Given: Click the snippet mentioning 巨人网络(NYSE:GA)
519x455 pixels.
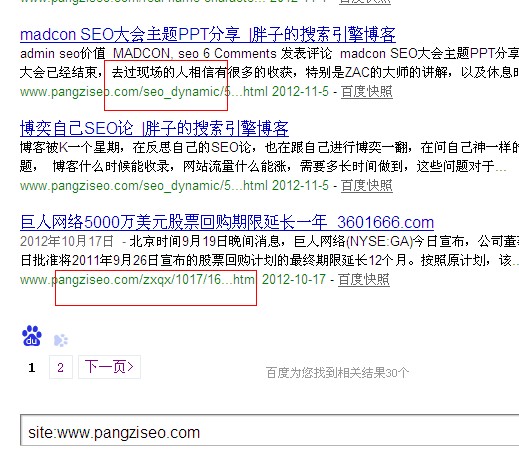Looking at the screenshot, I should coord(269,251).
